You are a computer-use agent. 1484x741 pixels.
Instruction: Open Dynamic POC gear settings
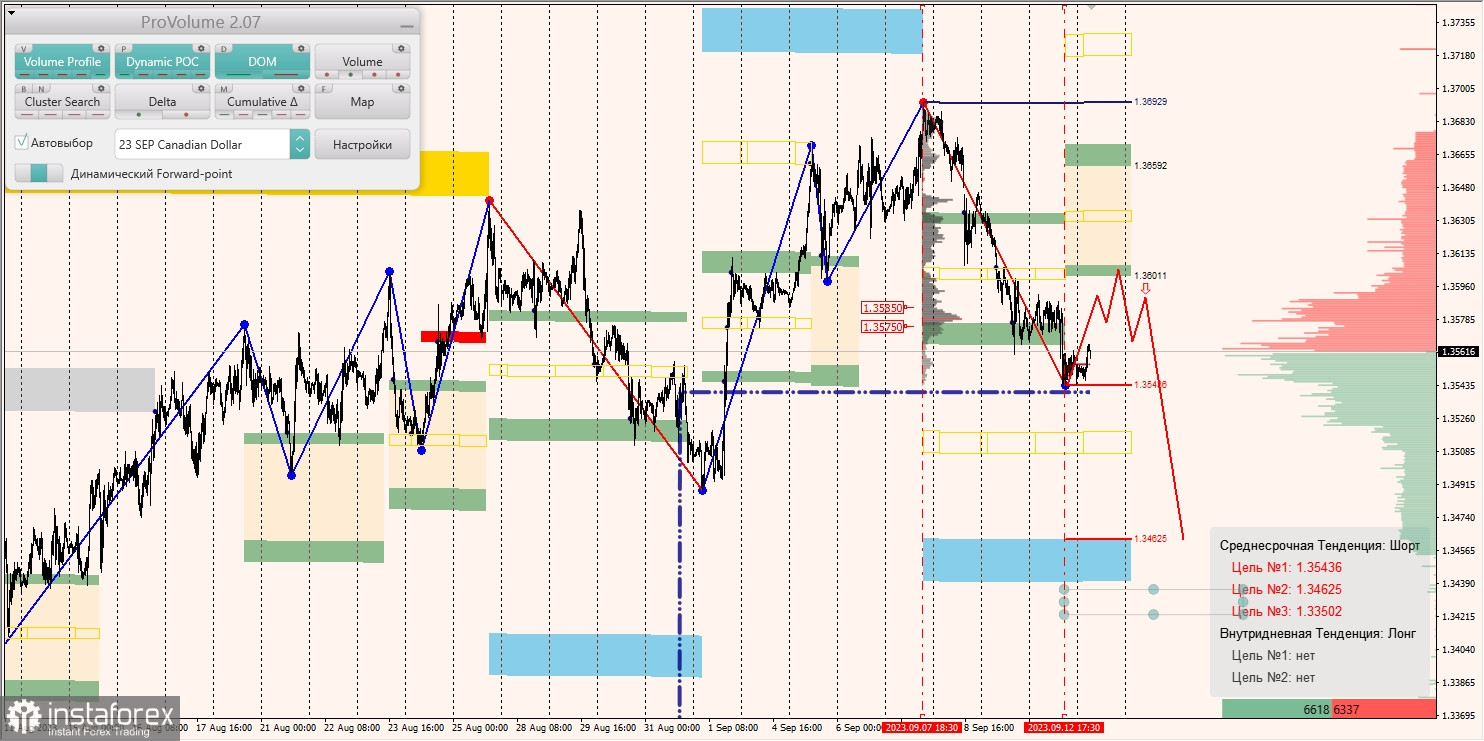tap(201, 48)
